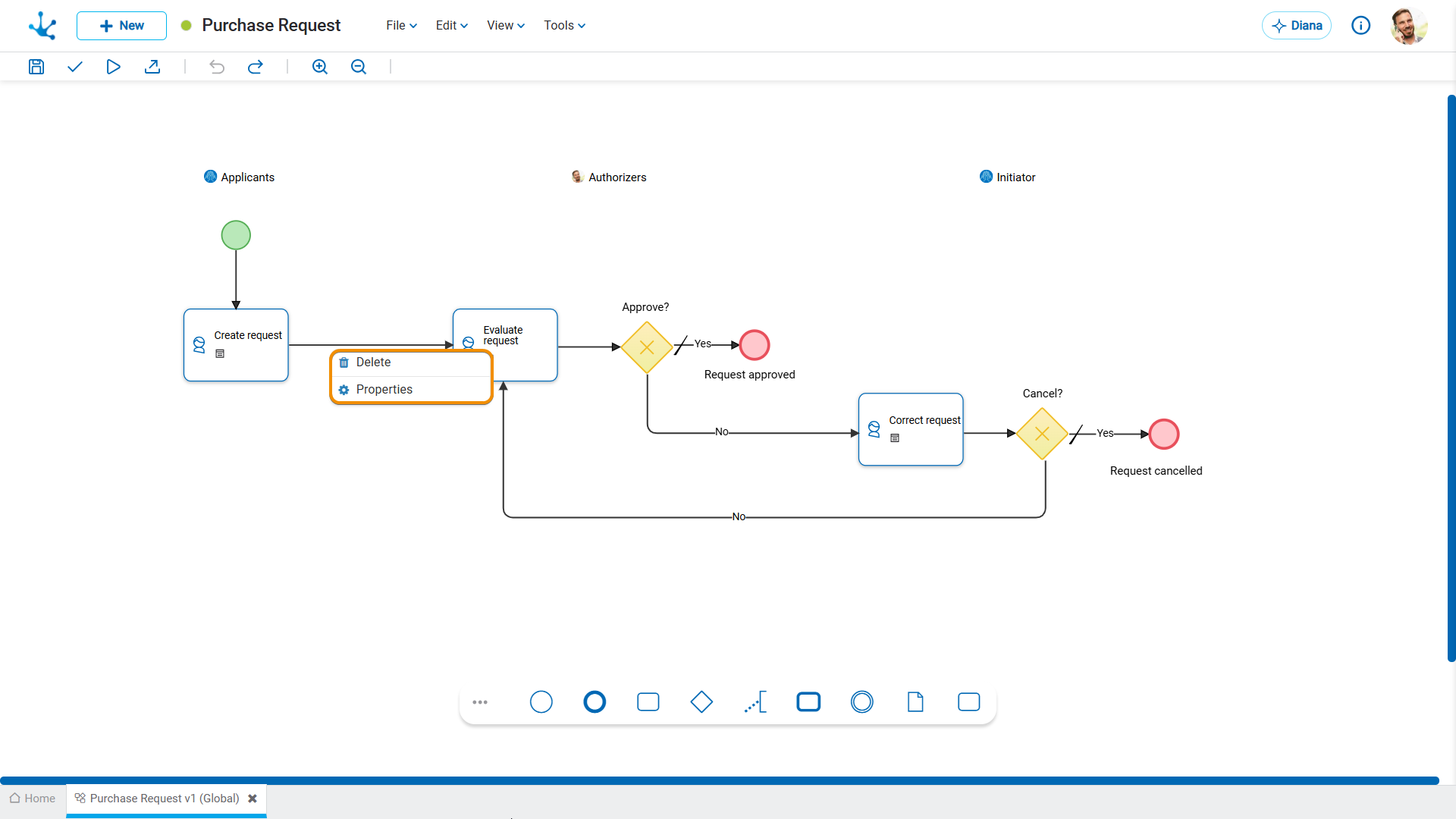Click the New button
The image size is (1456, 819).
click(x=121, y=26)
